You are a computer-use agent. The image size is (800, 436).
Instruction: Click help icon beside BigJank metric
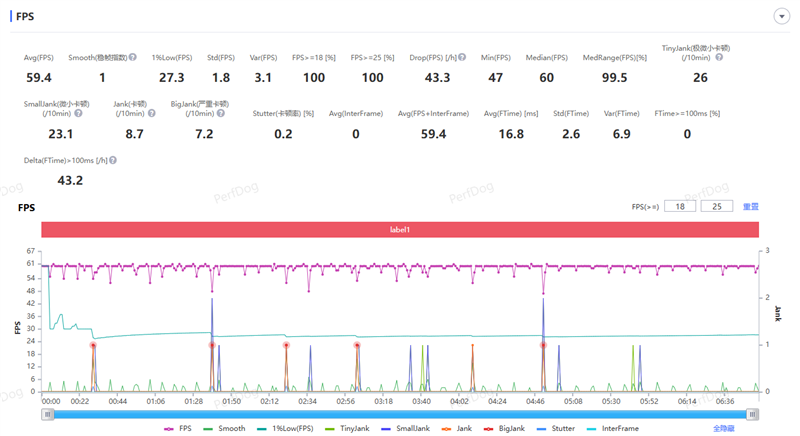click(x=223, y=114)
